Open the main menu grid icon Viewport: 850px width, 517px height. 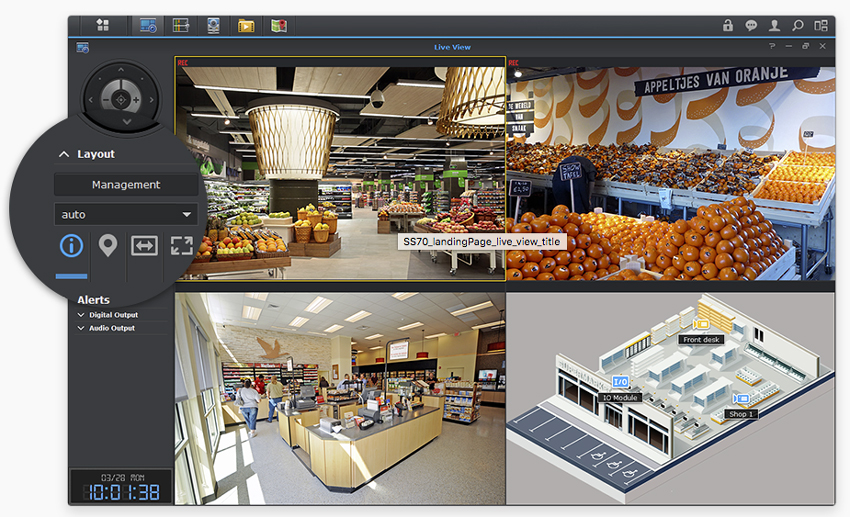102,25
